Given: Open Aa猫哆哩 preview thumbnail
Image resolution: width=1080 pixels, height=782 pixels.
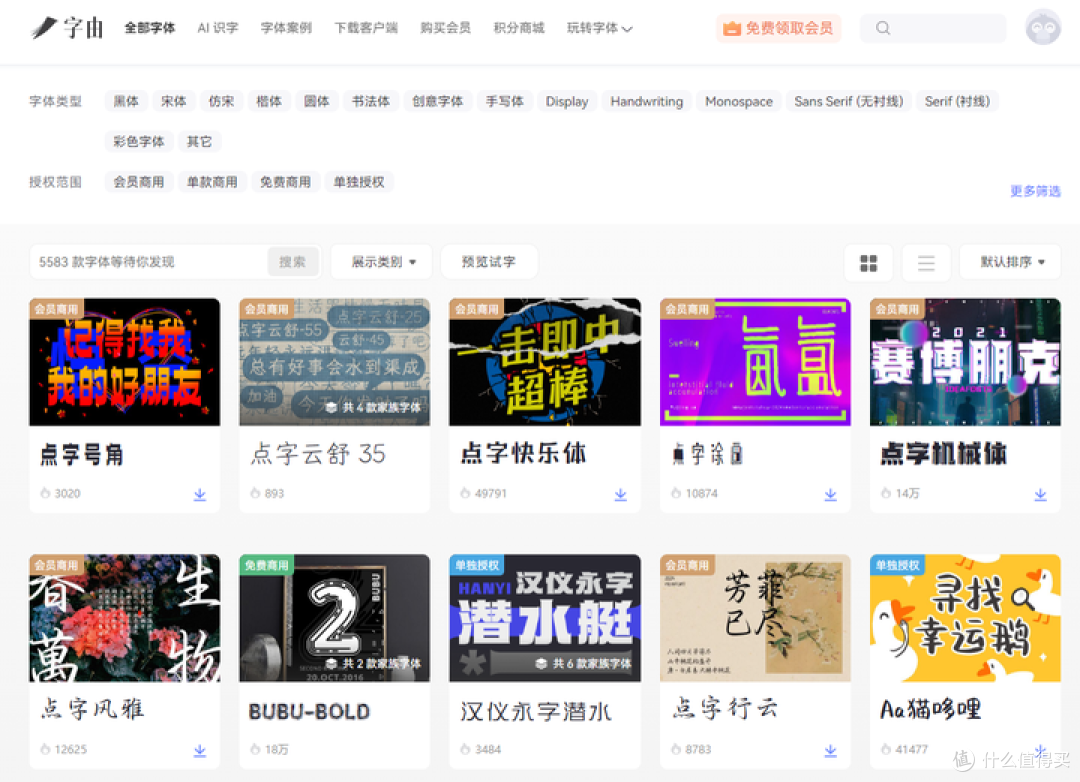Looking at the screenshot, I should click(965, 618).
